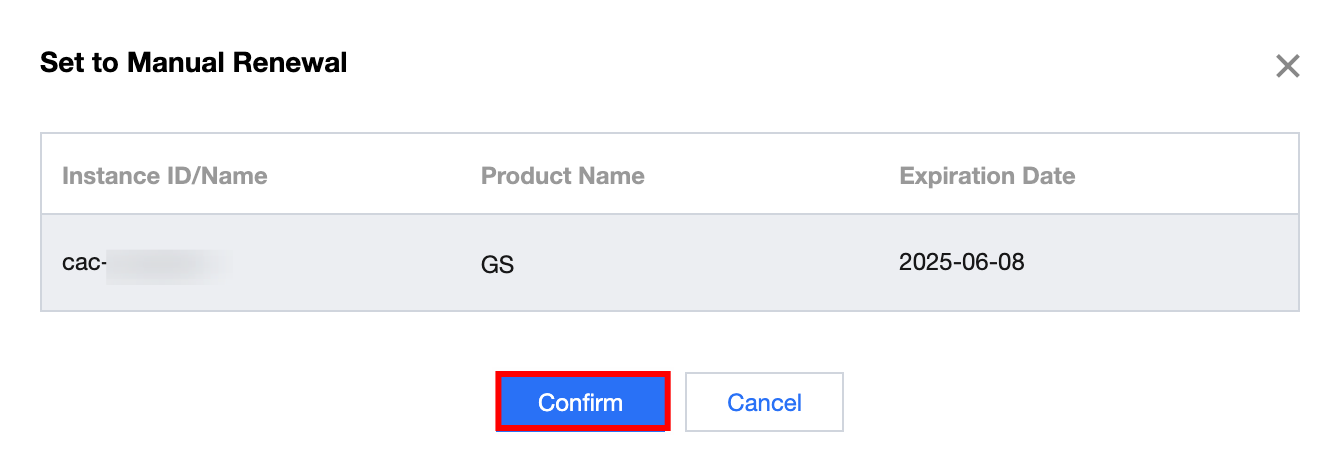Image resolution: width=1342 pixels, height=466 pixels.
Task: Select the Instance ID/Name column header
Action: click(x=165, y=177)
